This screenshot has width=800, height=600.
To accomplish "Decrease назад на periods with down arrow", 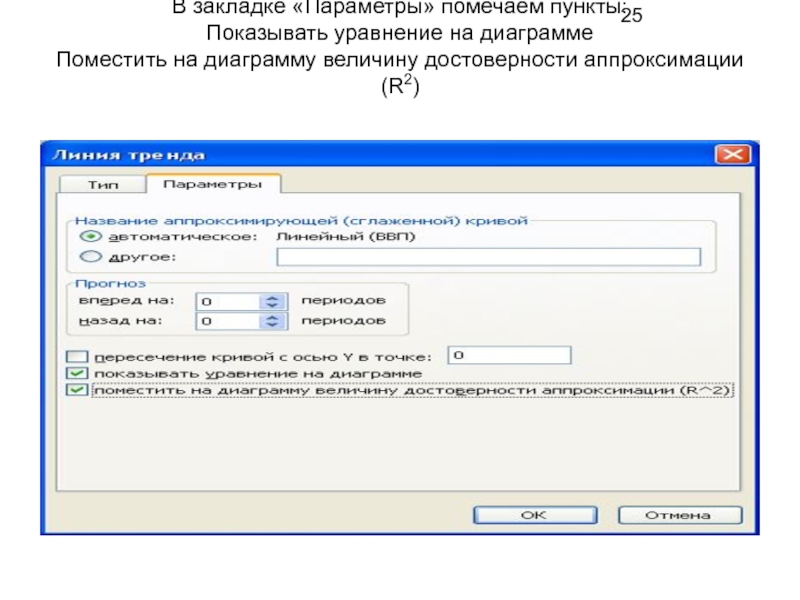I will pos(271,326).
